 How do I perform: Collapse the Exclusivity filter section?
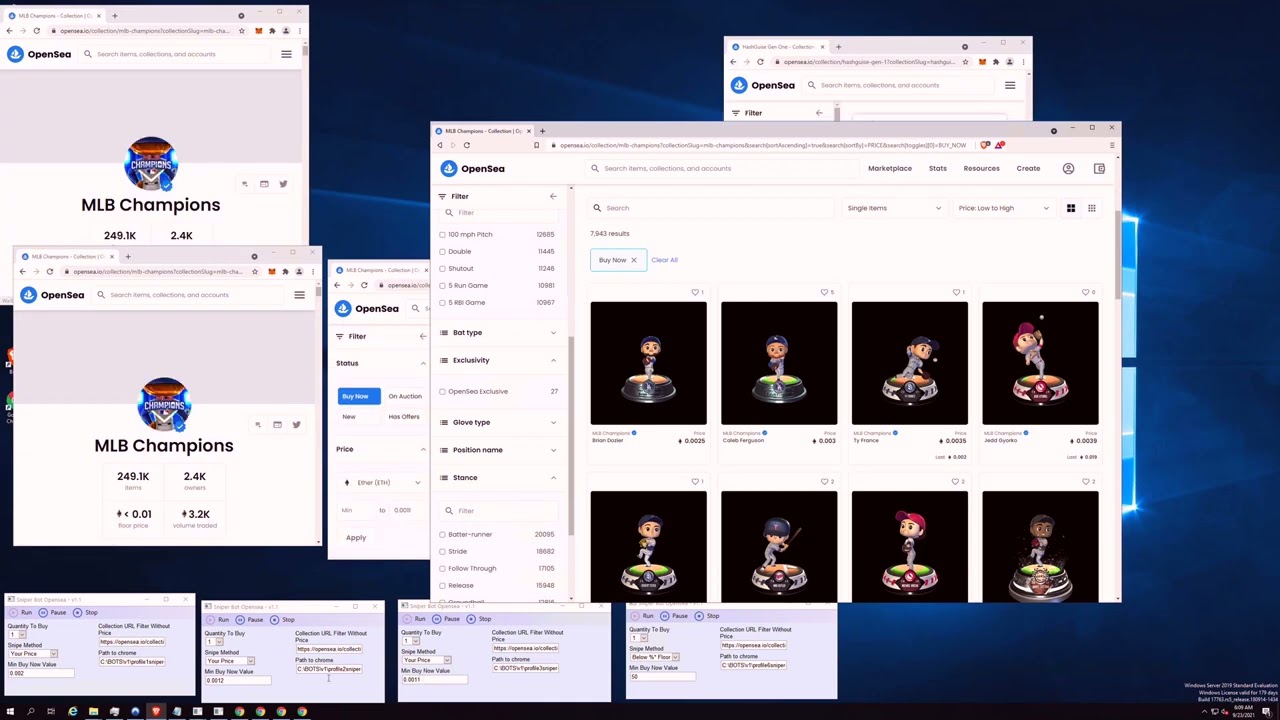coord(497,360)
